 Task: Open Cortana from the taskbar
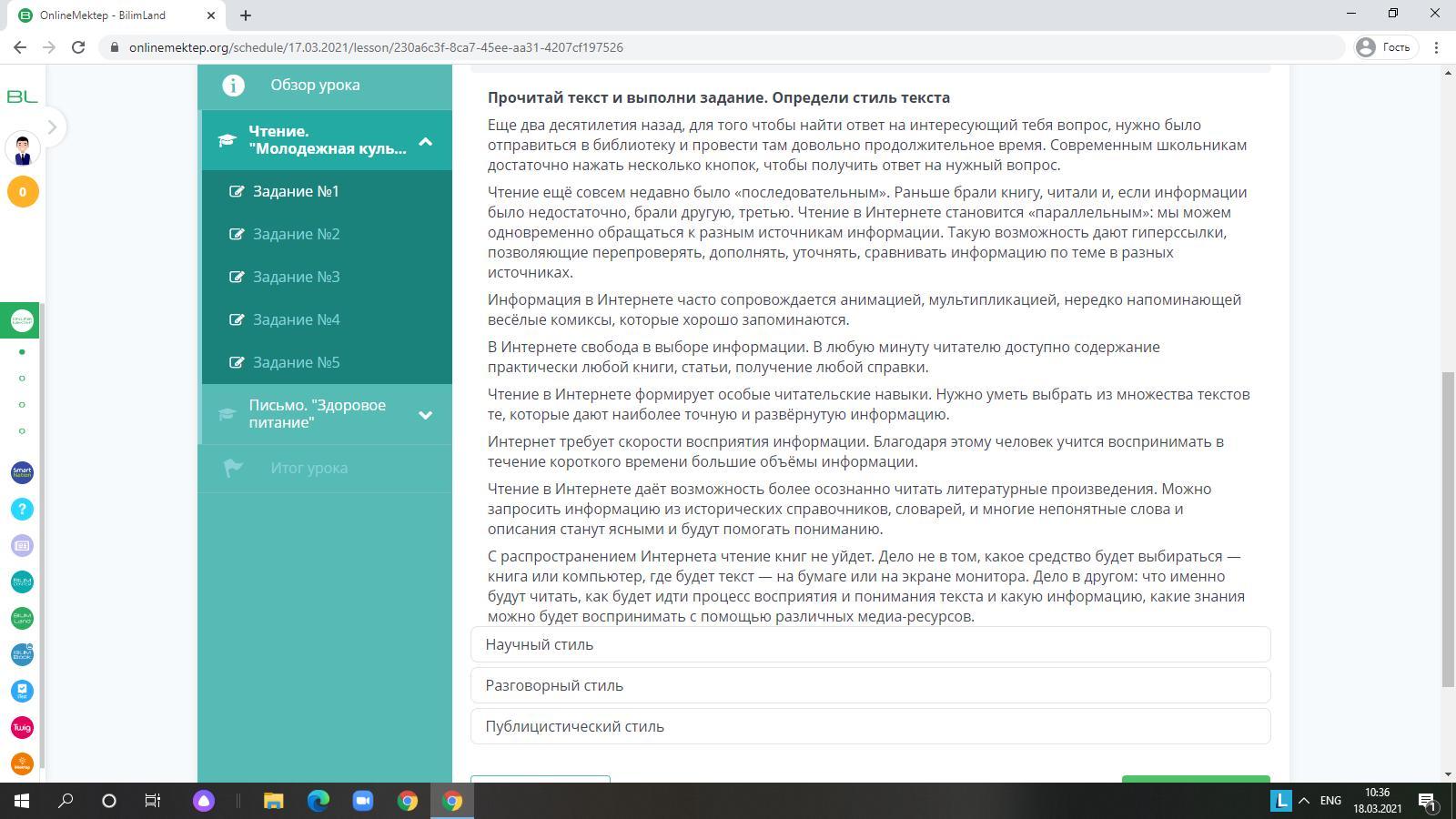[109, 801]
